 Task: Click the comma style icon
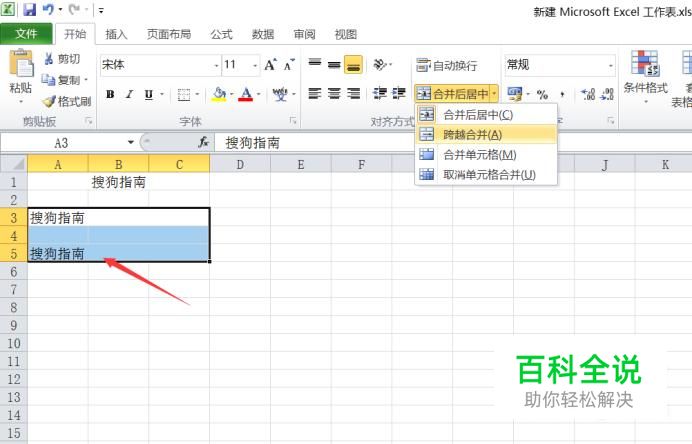[562, 94]
